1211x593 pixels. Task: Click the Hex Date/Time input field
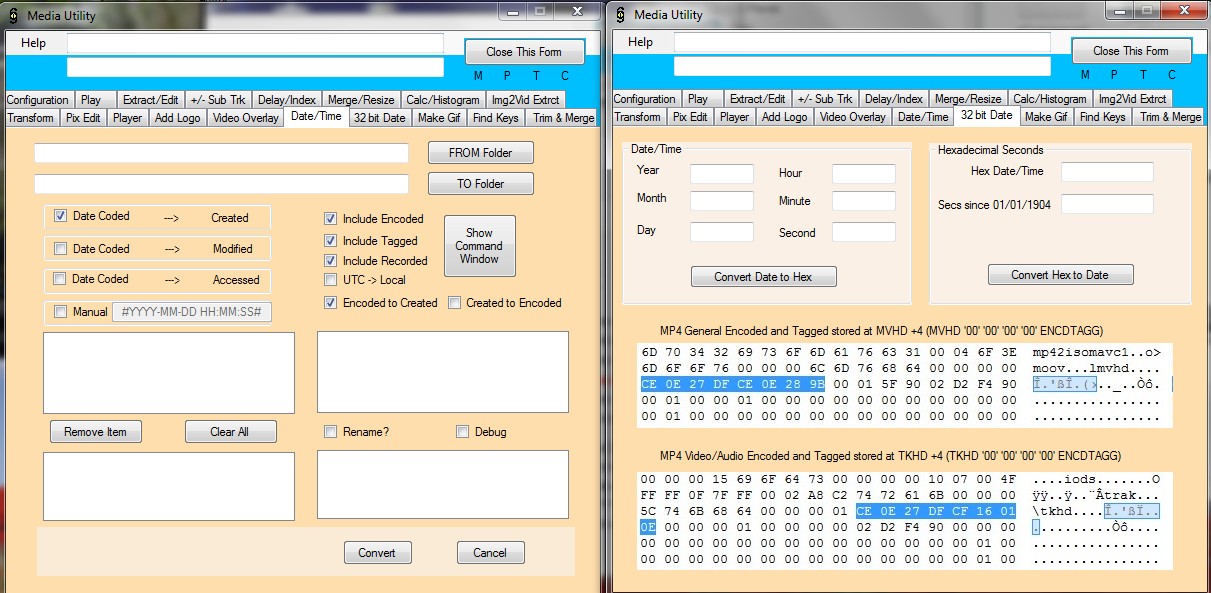(x=1107, y=172)
